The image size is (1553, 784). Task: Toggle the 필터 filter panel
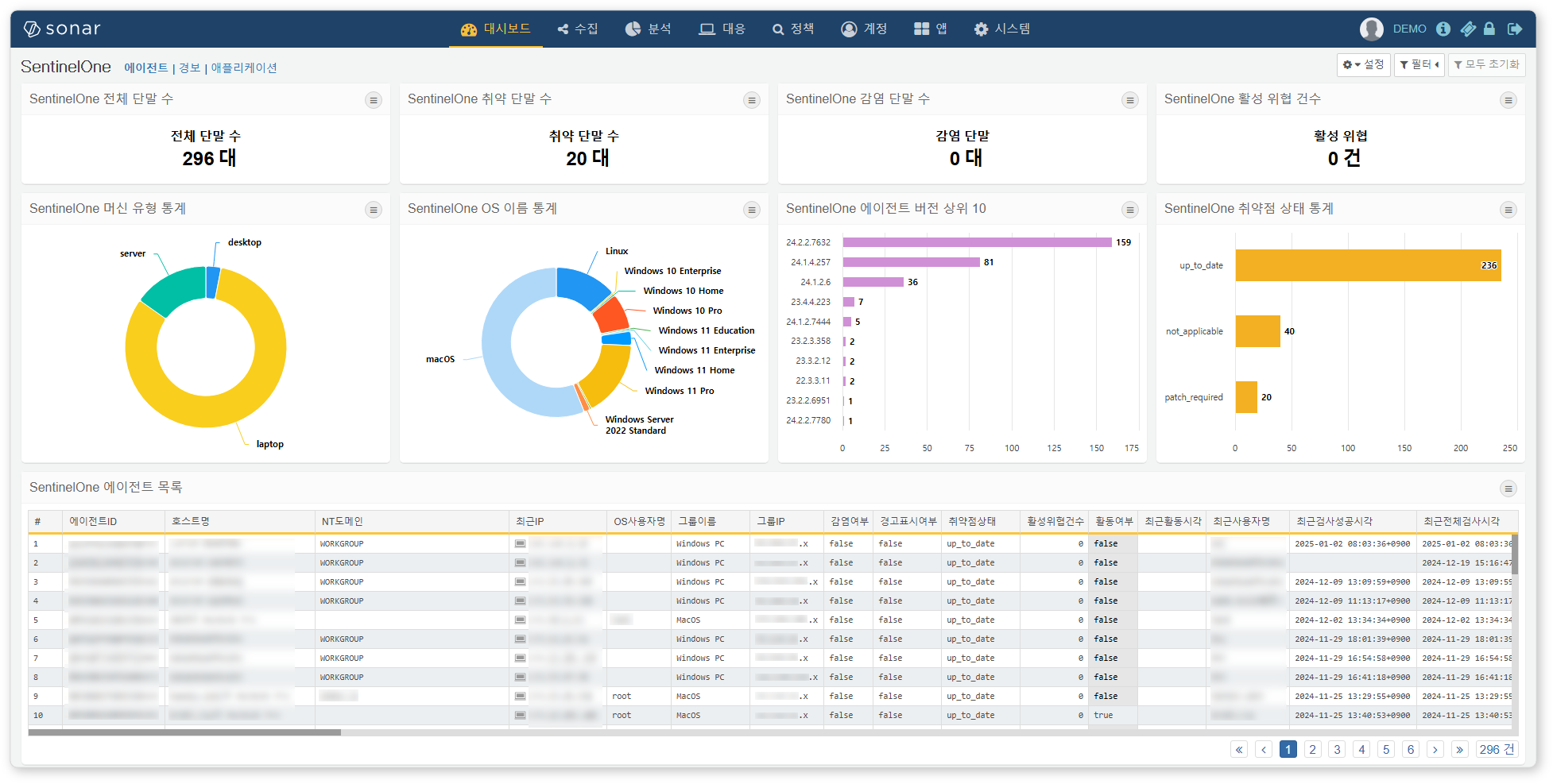(1419, 64)
